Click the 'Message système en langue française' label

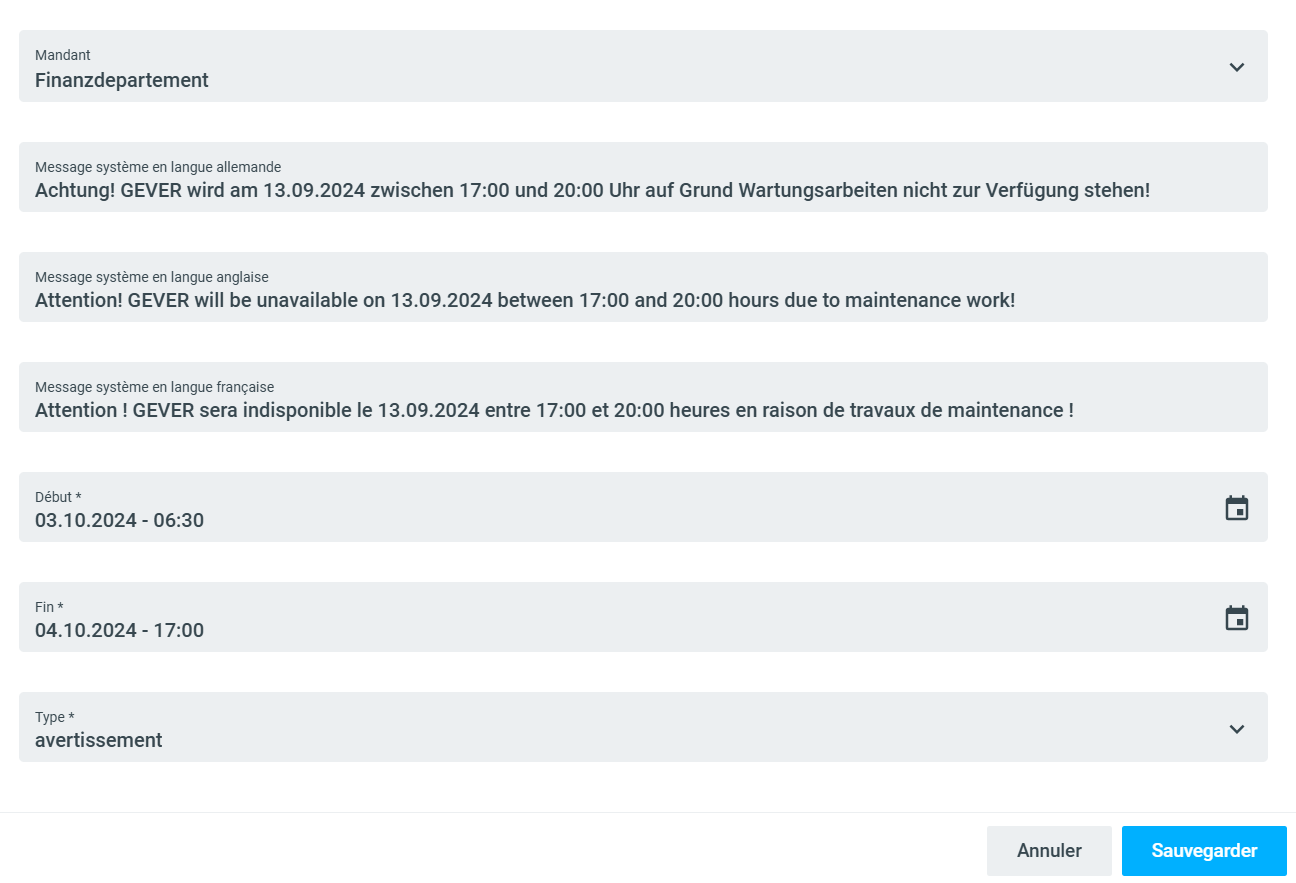pyautogui.click(x=154, y=387)
